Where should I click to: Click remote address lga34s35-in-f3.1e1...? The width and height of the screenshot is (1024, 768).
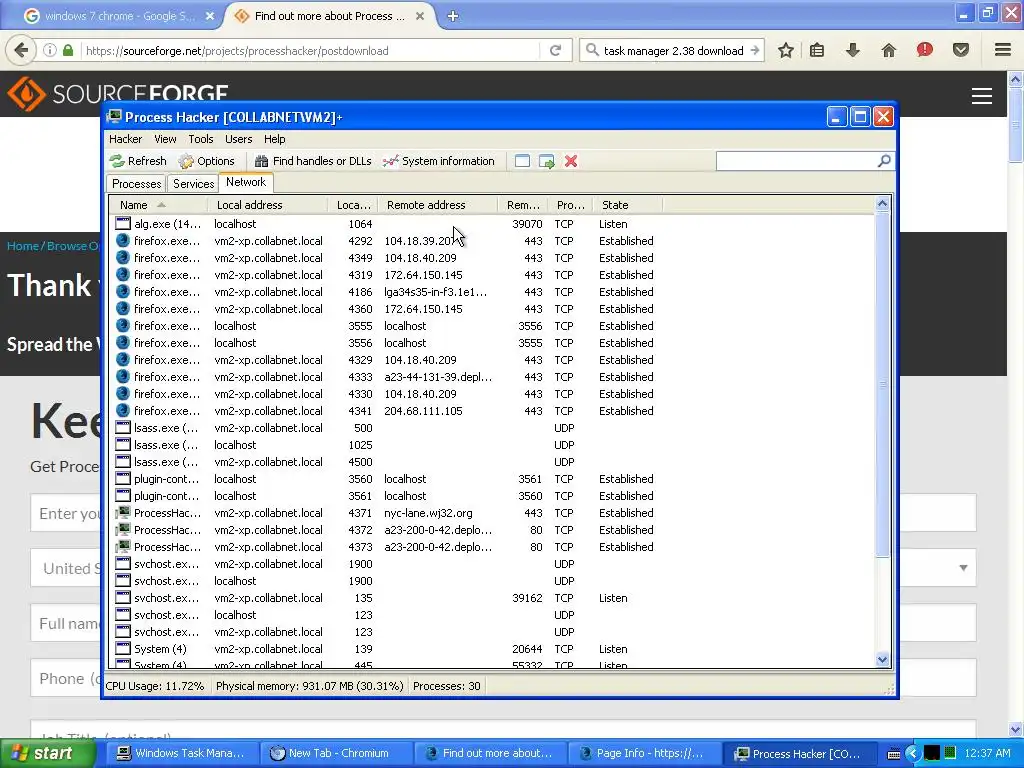coord(436,292)
